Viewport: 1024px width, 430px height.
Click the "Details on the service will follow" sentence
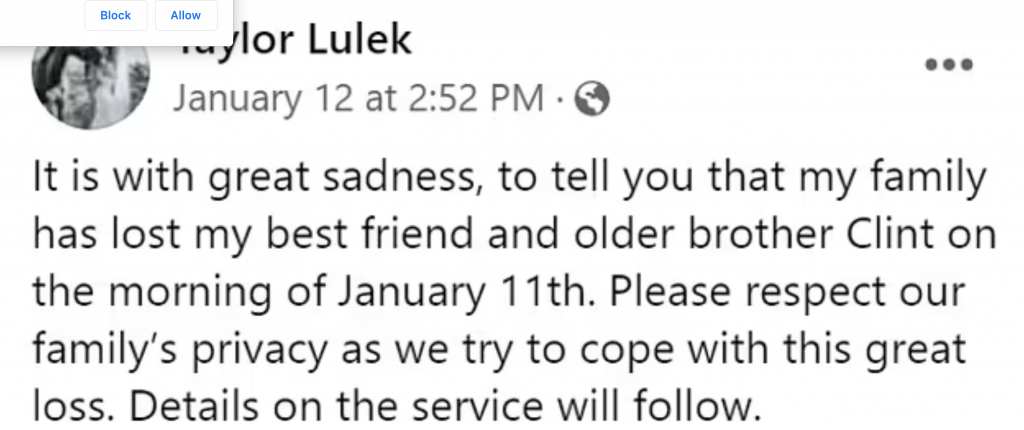click(447, 405)
